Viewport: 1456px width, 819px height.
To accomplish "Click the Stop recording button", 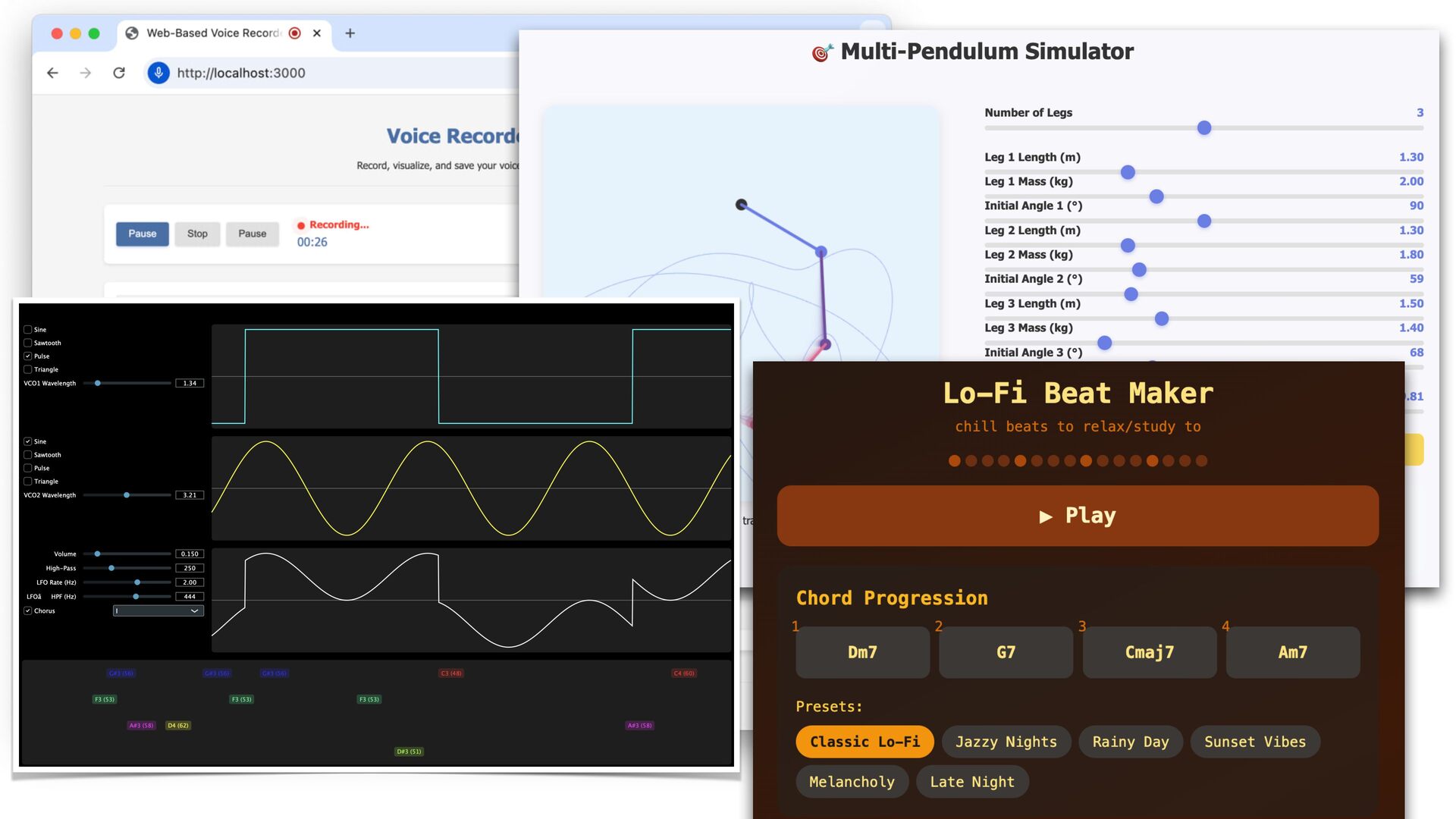I will pos(197,234).
